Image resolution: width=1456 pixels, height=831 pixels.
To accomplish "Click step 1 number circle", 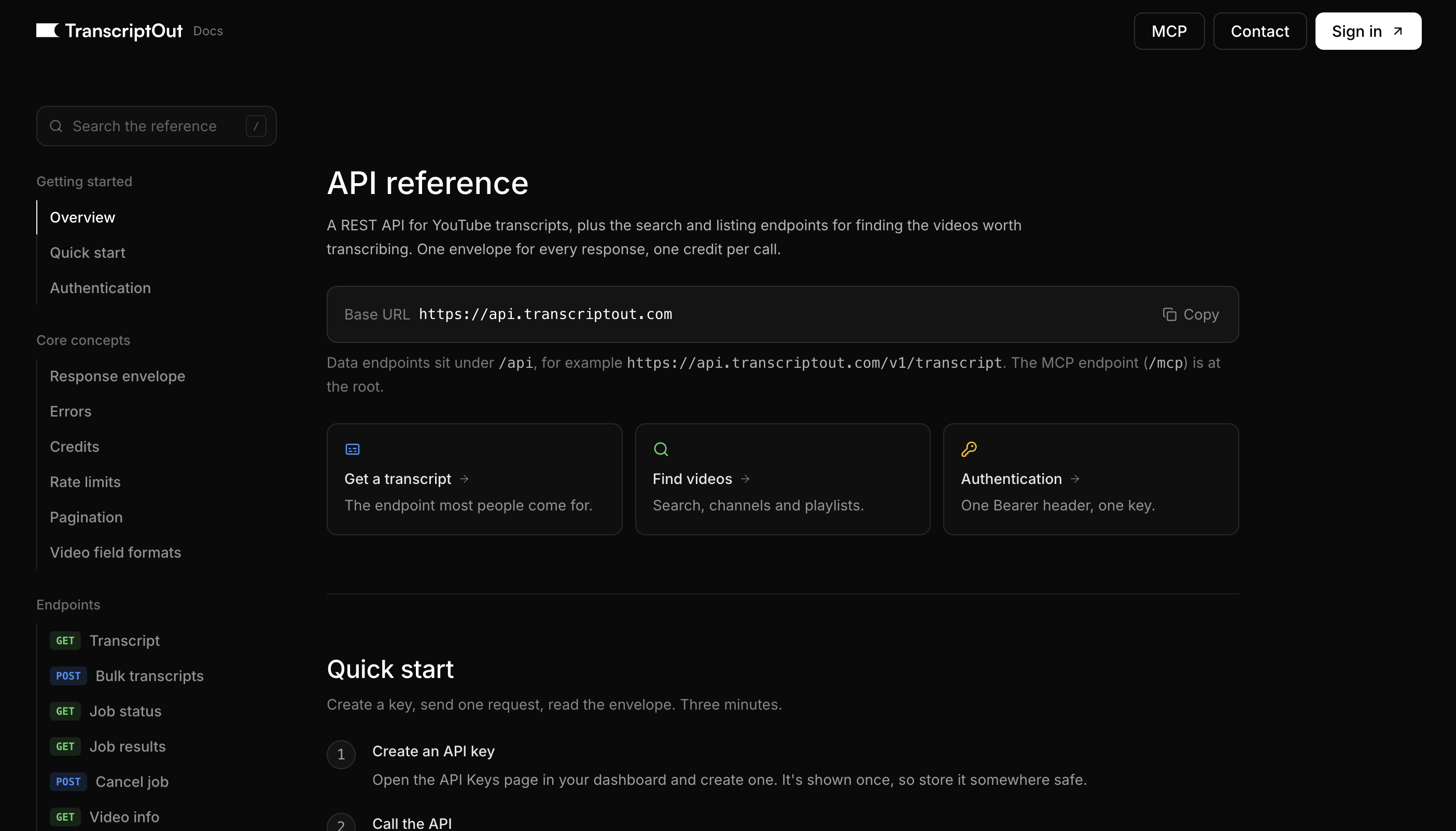I will point(341,755).
